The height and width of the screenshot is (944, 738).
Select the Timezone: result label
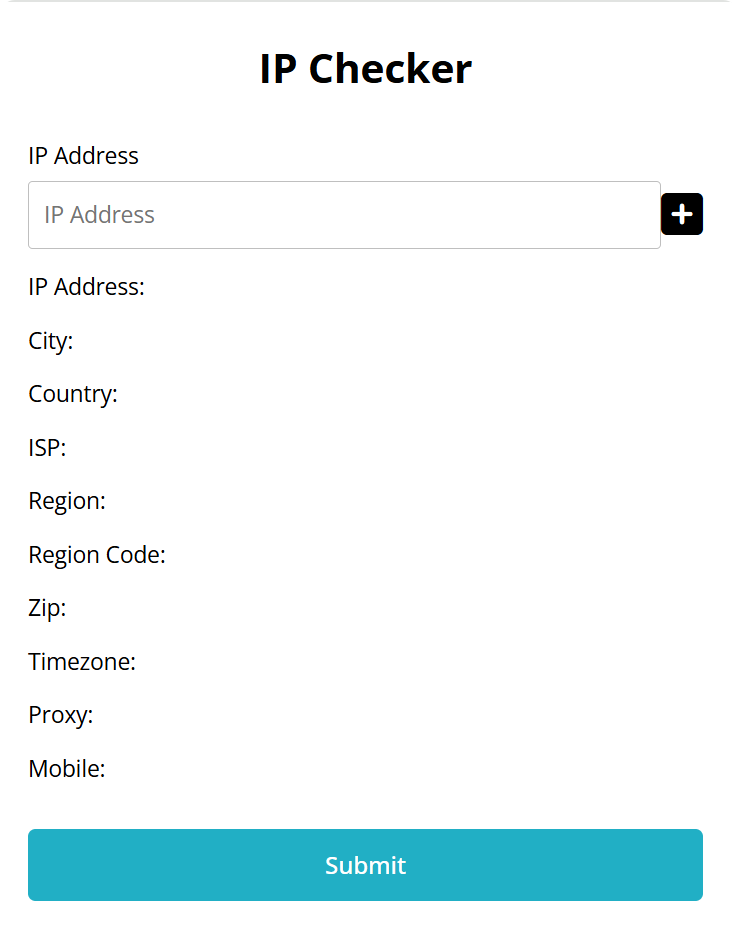[82, 662]
